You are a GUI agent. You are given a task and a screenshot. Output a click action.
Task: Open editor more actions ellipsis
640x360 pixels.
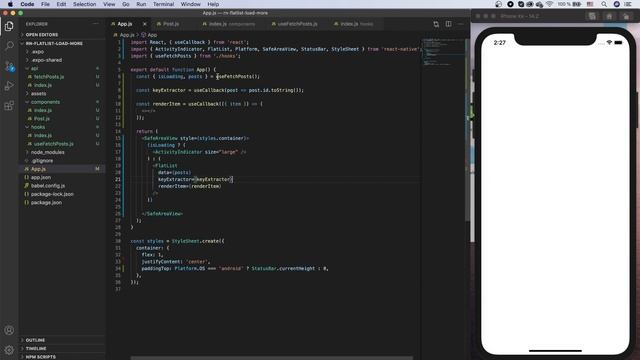461,24
